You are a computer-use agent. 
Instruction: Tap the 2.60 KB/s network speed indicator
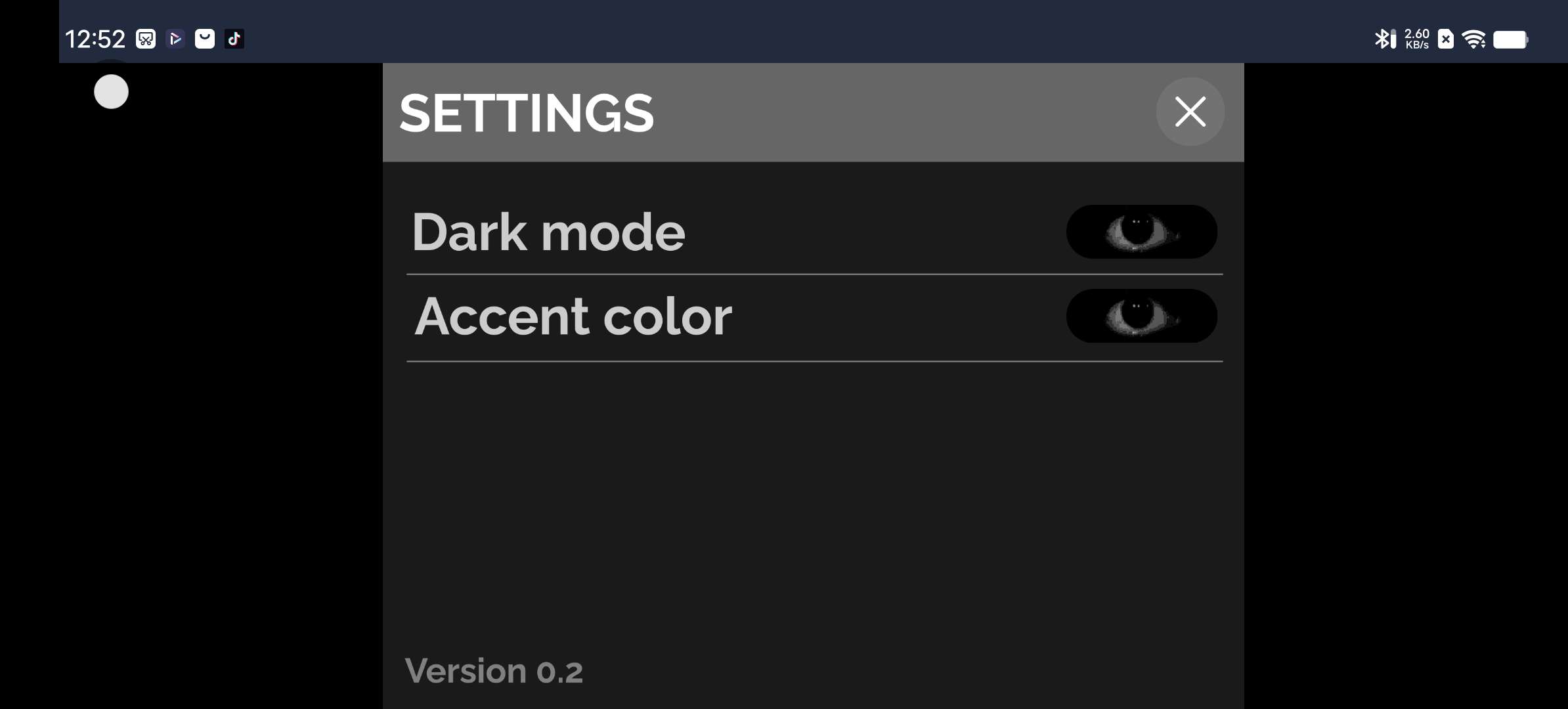tap(1417, 39)
